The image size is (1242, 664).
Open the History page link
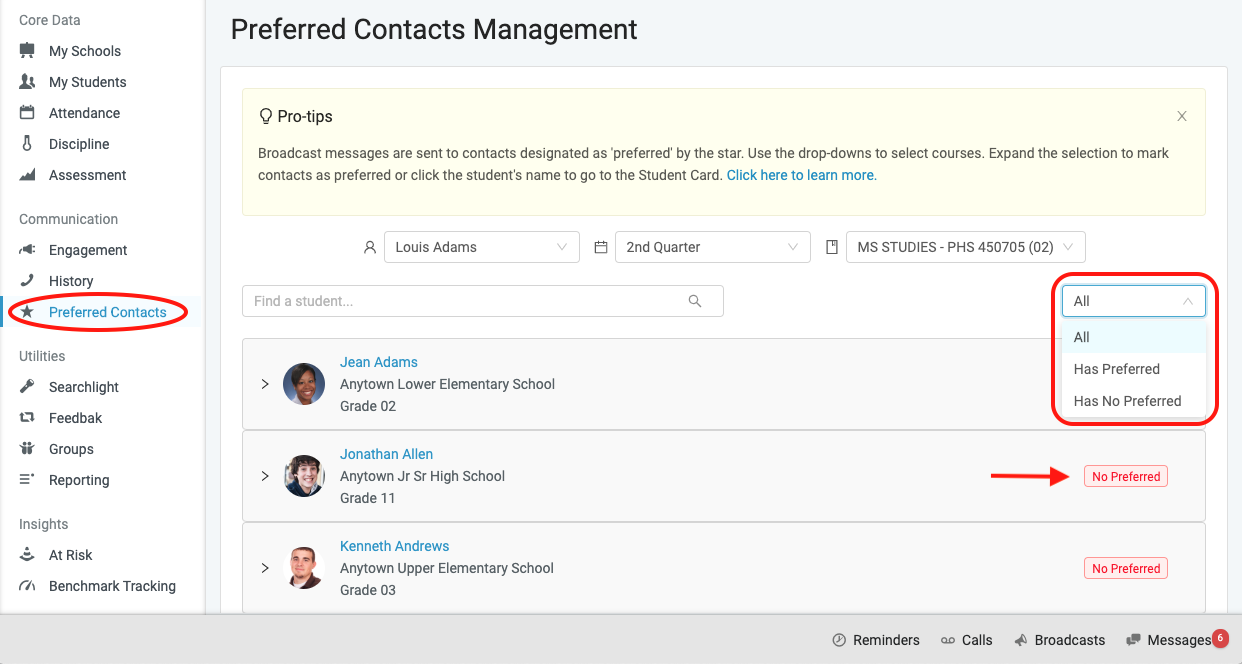pos(71,281)
